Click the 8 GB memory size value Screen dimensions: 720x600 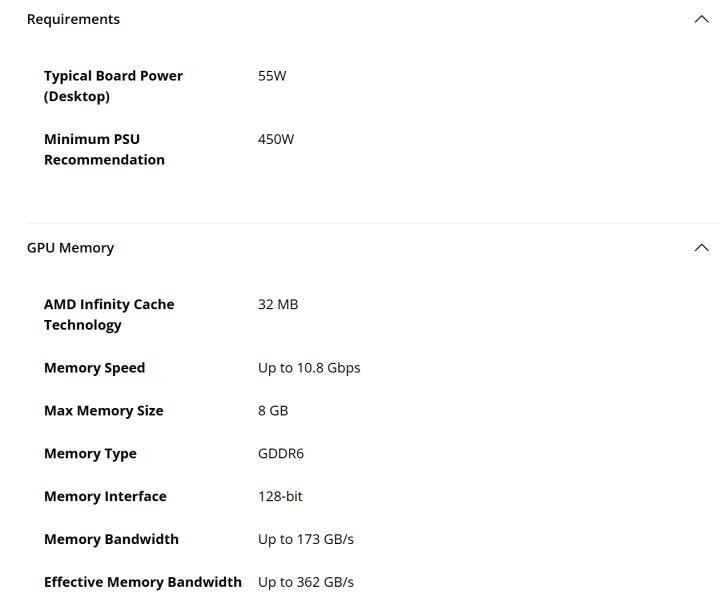273,410
